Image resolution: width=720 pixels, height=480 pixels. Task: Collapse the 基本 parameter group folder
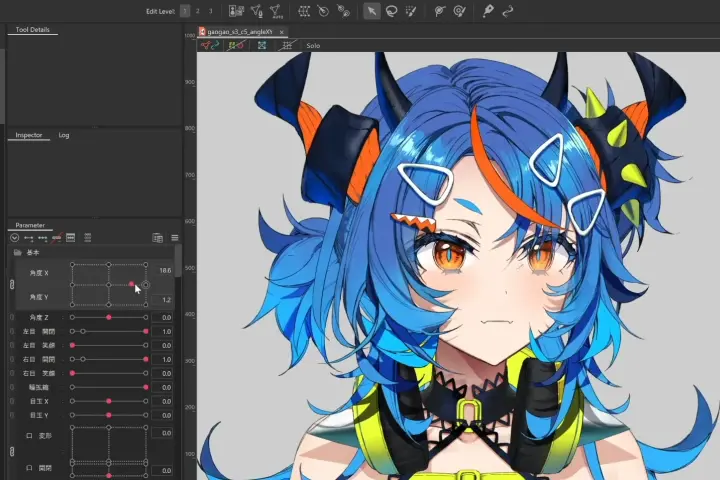pyautogui.click(x=18, y=253)
